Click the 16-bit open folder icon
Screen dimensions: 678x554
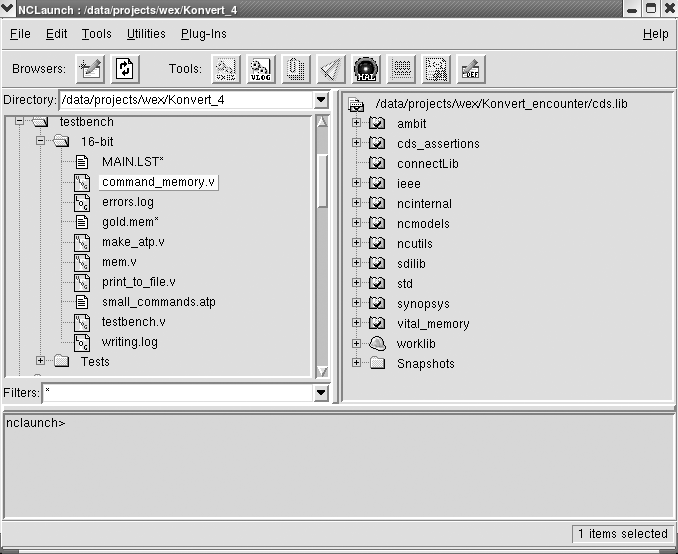(x=61, y=141)
